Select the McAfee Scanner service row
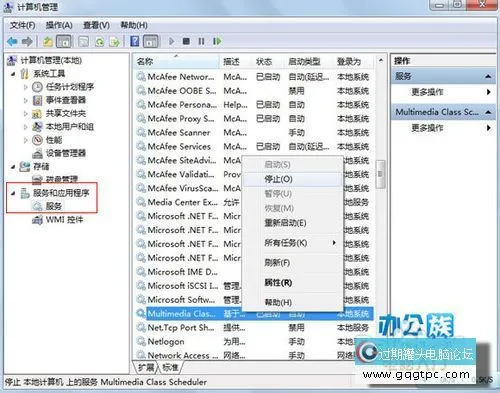Screen dimensions: 500x393 (x=254, y=133)
